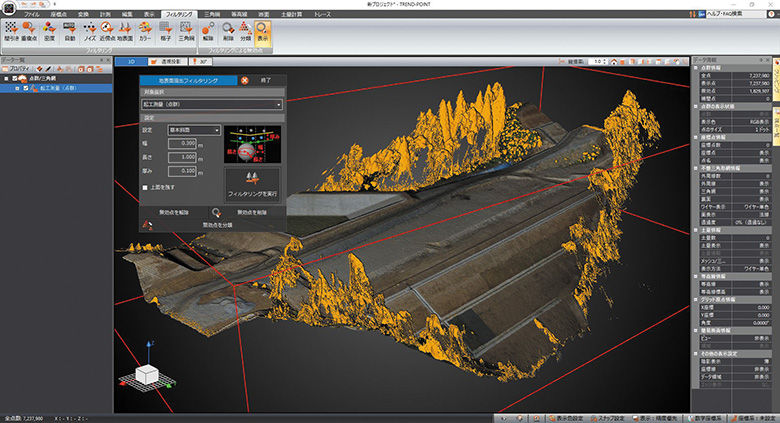Collapse the 不整三角形網情報 section

click(x=696, y=168)
